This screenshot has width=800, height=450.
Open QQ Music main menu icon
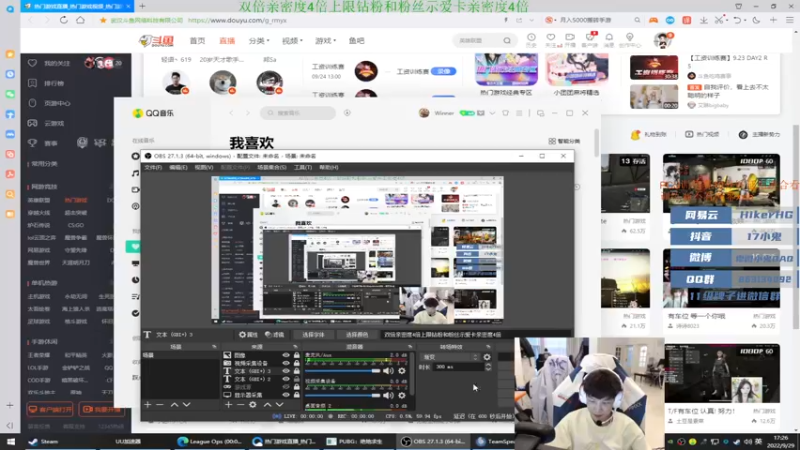coord(519,113)
